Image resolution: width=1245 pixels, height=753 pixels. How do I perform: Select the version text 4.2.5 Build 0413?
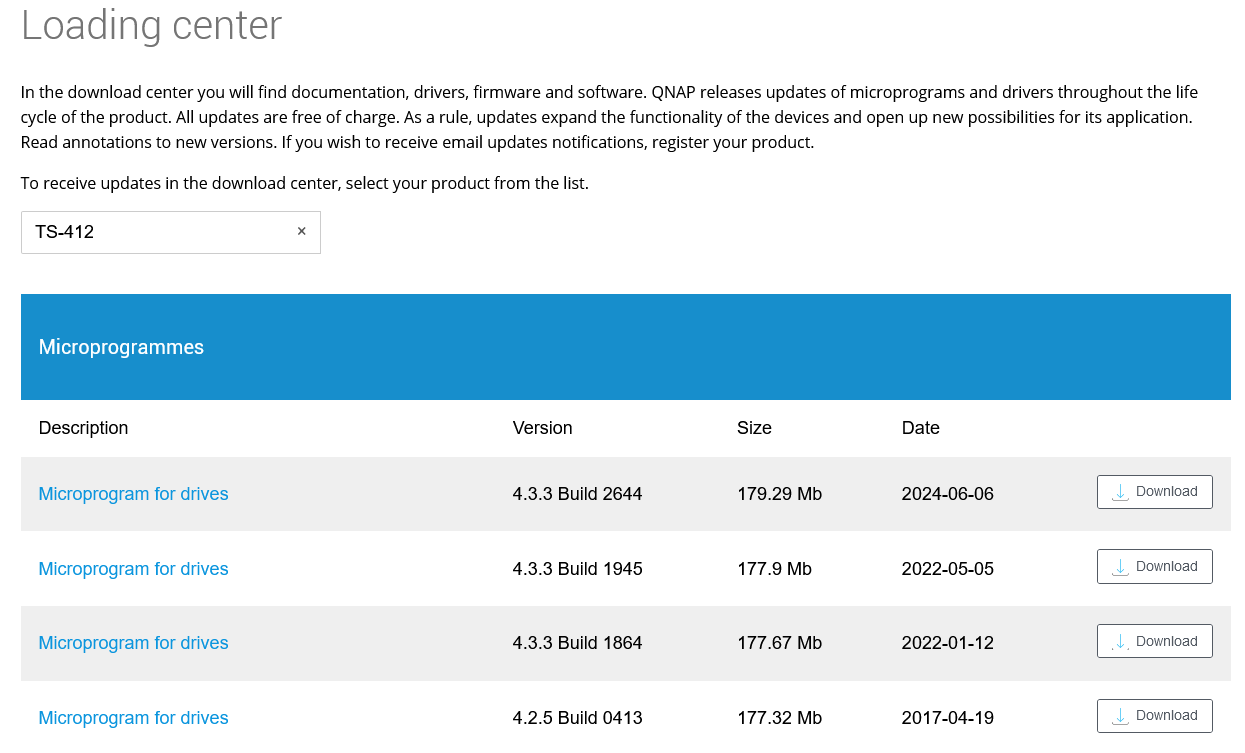point(577,718)
